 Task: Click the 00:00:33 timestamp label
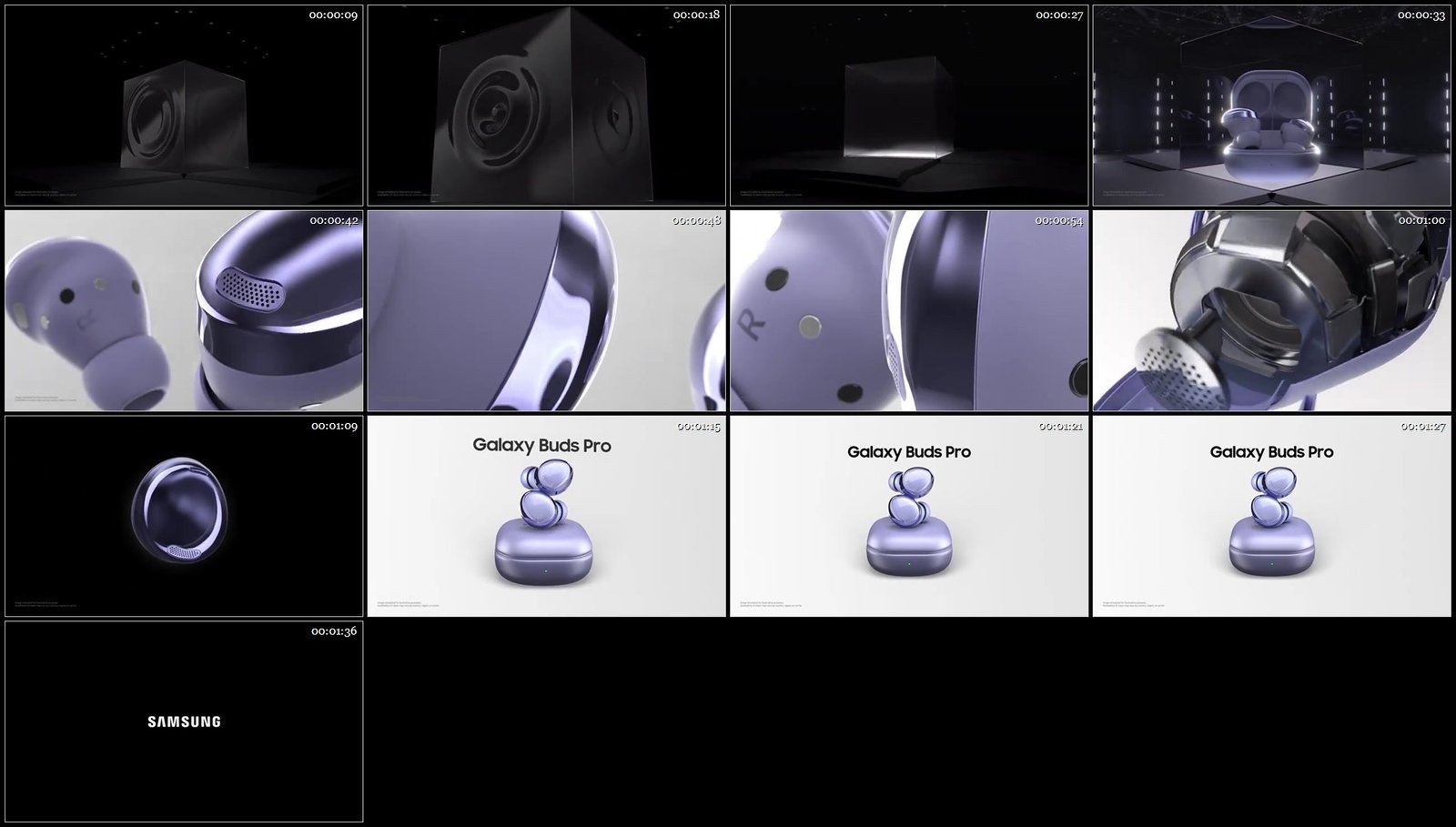pos(1421,15)
